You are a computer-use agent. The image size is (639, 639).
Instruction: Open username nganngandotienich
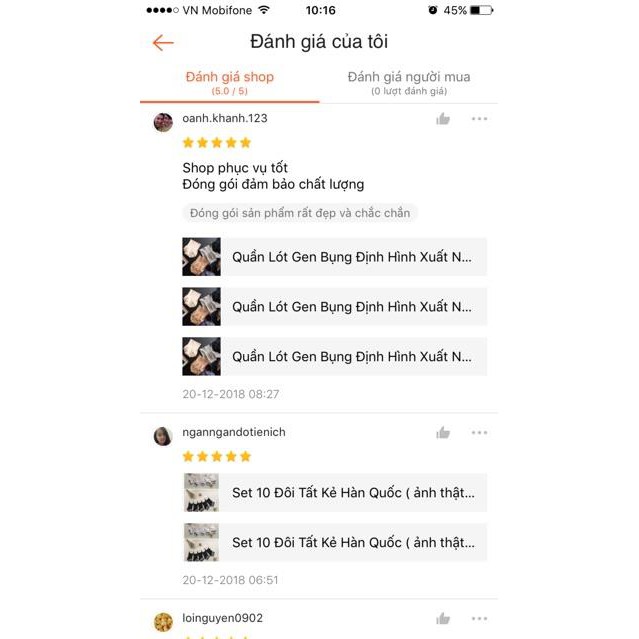[x=234, y=432]
